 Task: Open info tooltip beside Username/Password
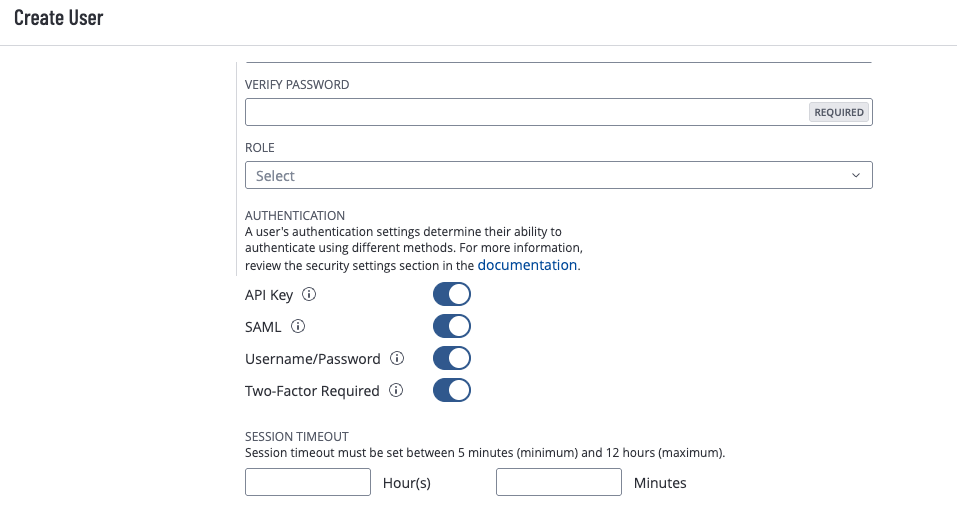tap(397, 358)
